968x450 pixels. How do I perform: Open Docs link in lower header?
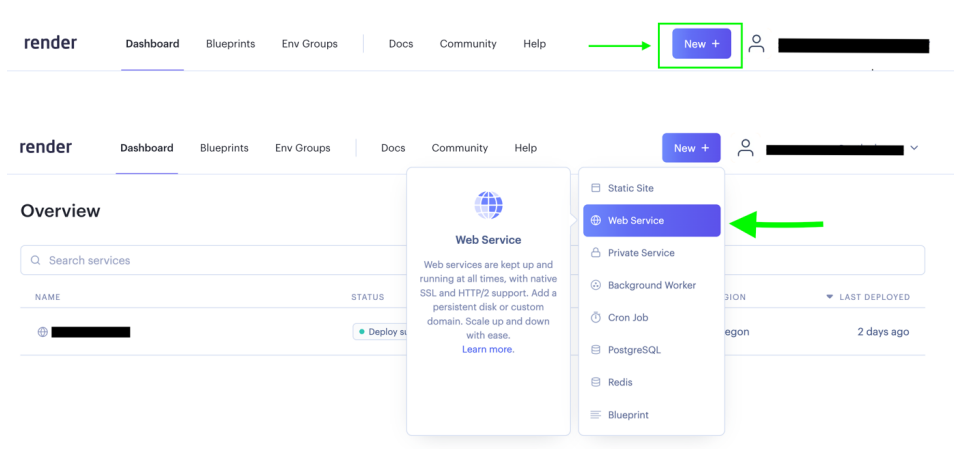click(393, 148)
